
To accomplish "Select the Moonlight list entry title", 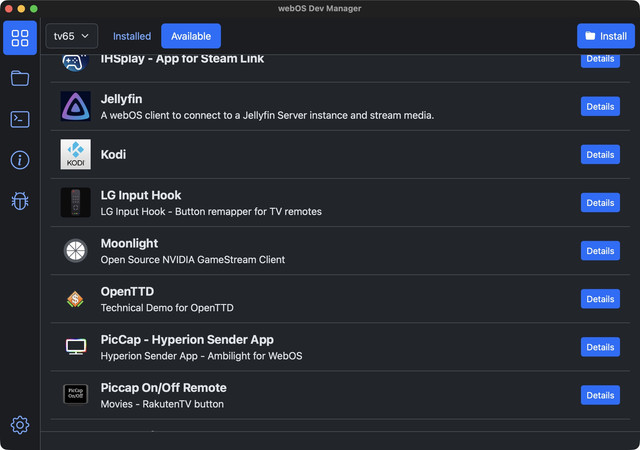I will pos(129,243).
